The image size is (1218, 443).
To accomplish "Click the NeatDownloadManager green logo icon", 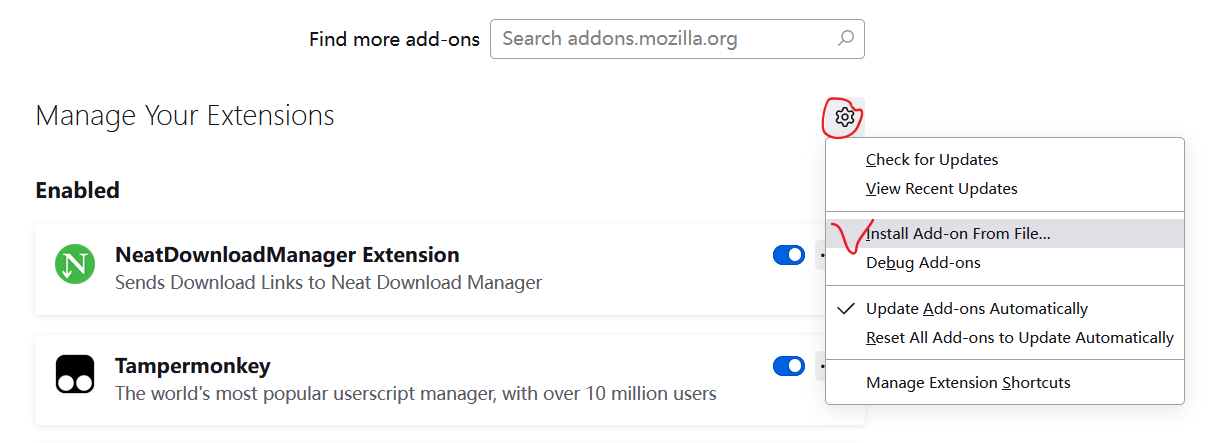I will 74,263.
